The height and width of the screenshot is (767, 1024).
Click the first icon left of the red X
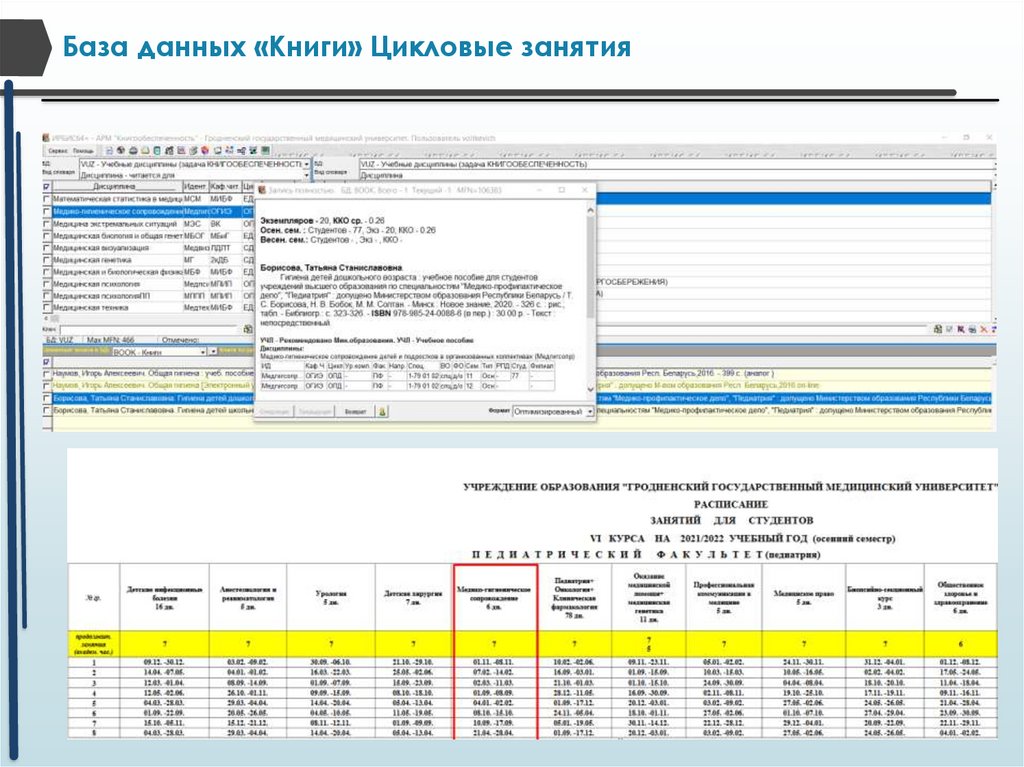tap(972, 329)
